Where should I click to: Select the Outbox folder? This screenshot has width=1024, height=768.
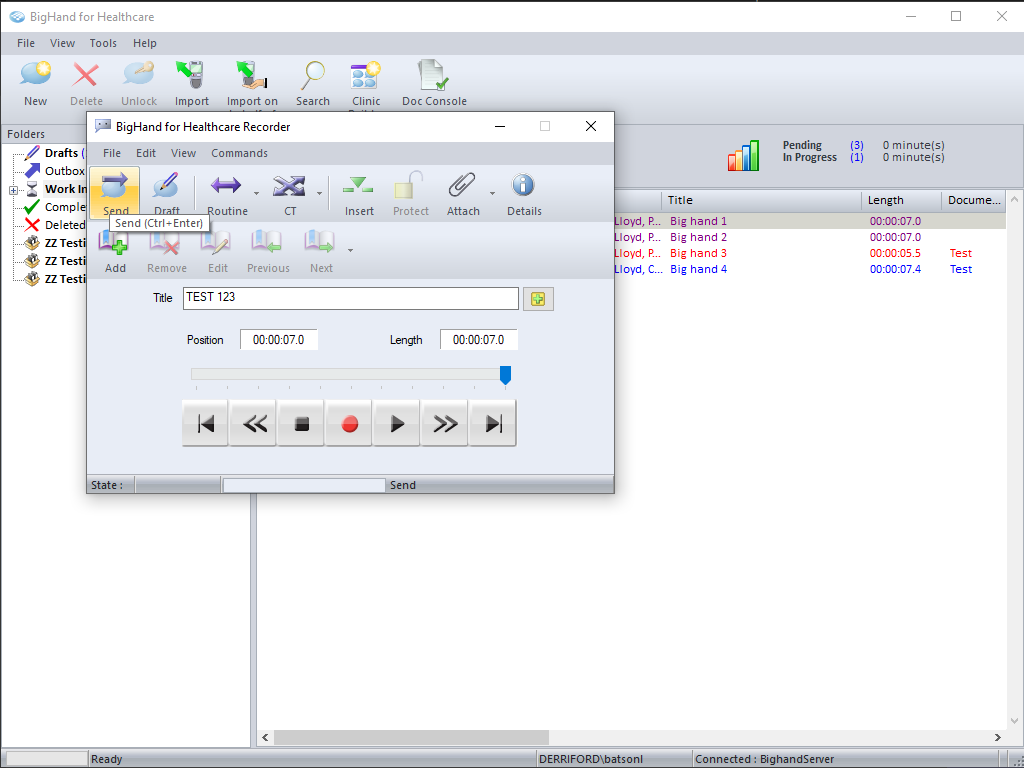55,171
